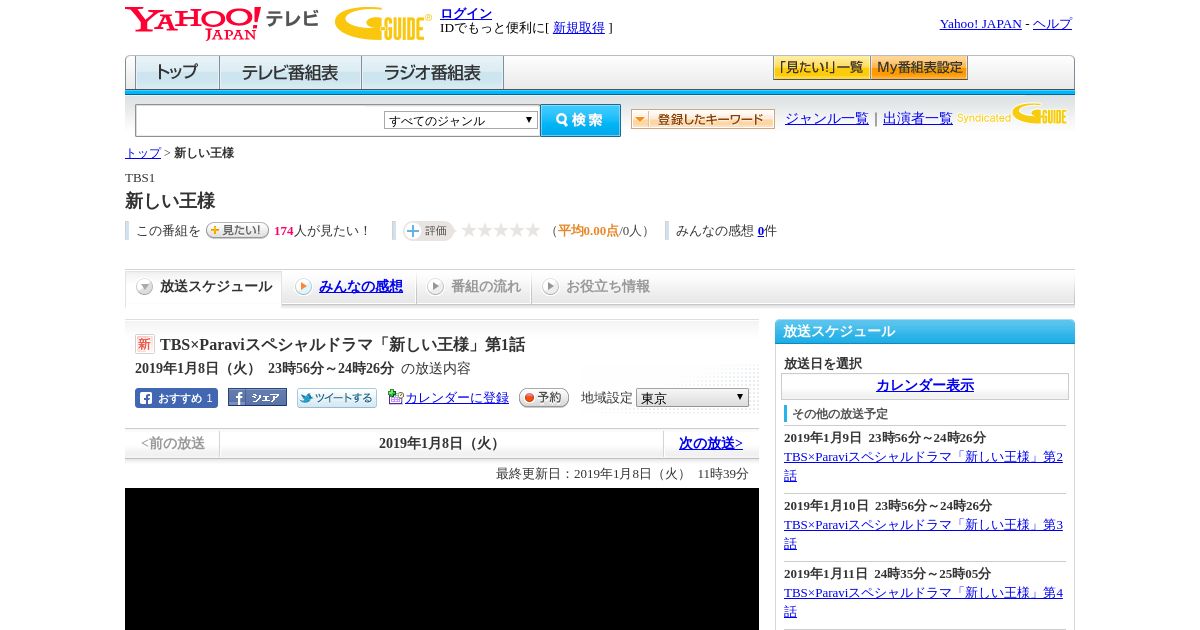Screen dimensions: 1200x630
Task: Click the ツイートする button
Action: [337, 398]
